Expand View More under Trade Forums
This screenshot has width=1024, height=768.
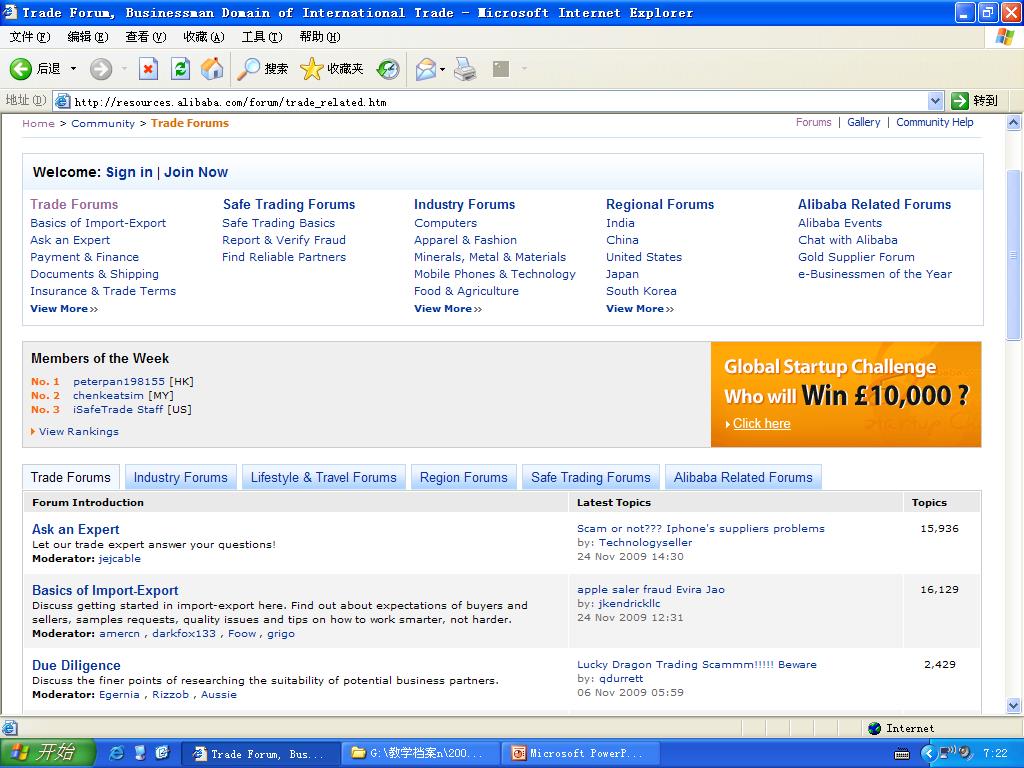tap(64, 309)
